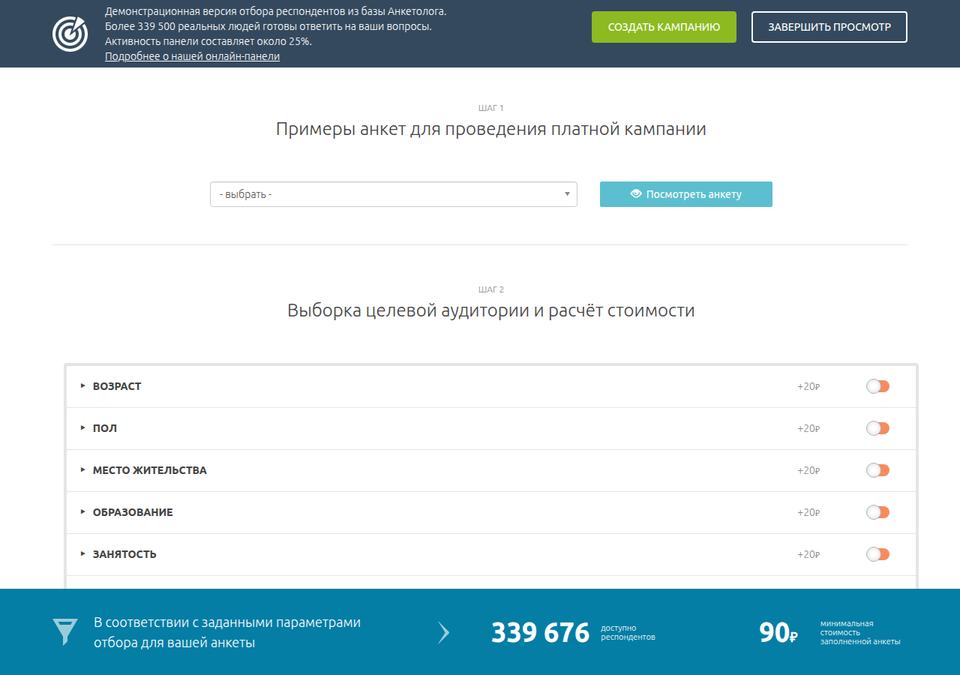Open 'Подробнее о нашей онлайн-панели' link
This screenshot has height=675, width=960.
pyautogui.click(x=192, y=56)
